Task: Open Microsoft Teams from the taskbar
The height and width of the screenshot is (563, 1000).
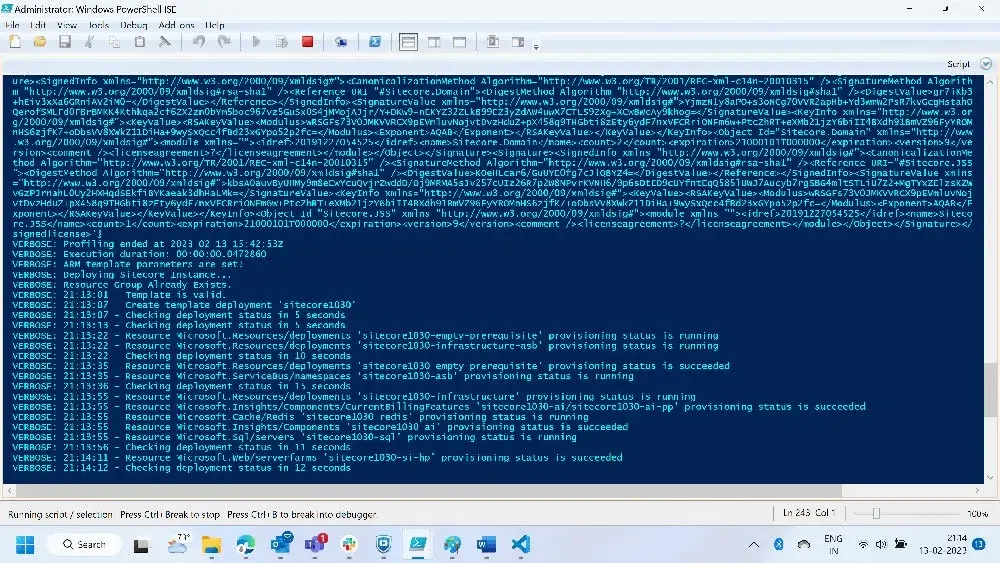Action: [315, 545]
